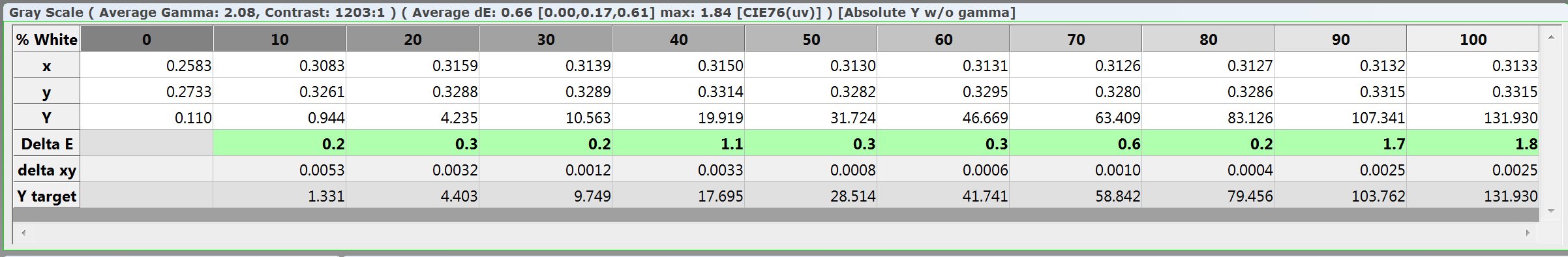Select the 60 % White column header
Image resolution: width=1568 pixels, height=257 pixels.
[944, 39]
